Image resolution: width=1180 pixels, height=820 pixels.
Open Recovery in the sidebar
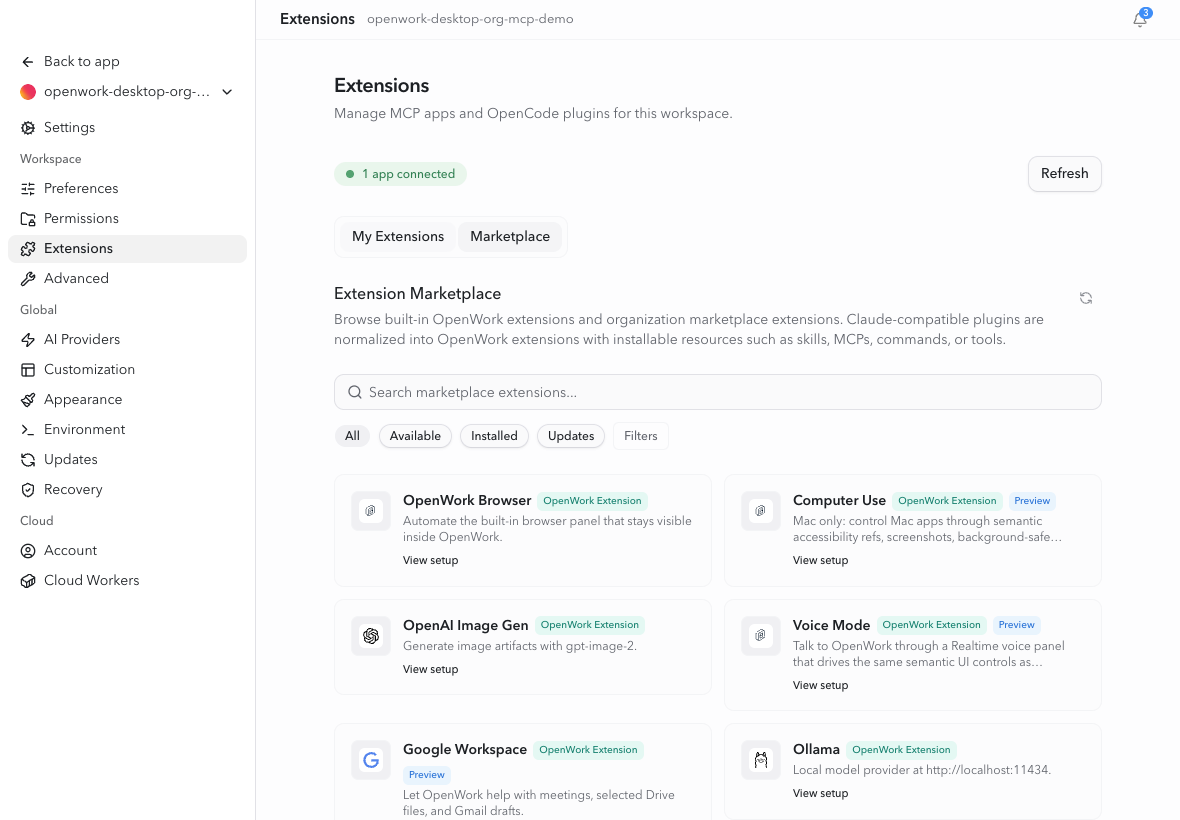[127, 490]
